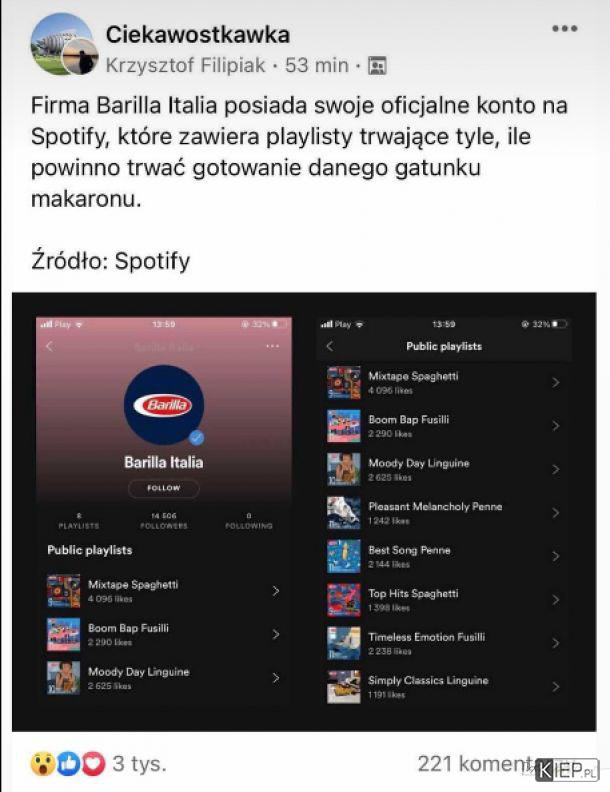
Task: Expand the Simply Classics Linguine chevron
Action: coord(555,687)
